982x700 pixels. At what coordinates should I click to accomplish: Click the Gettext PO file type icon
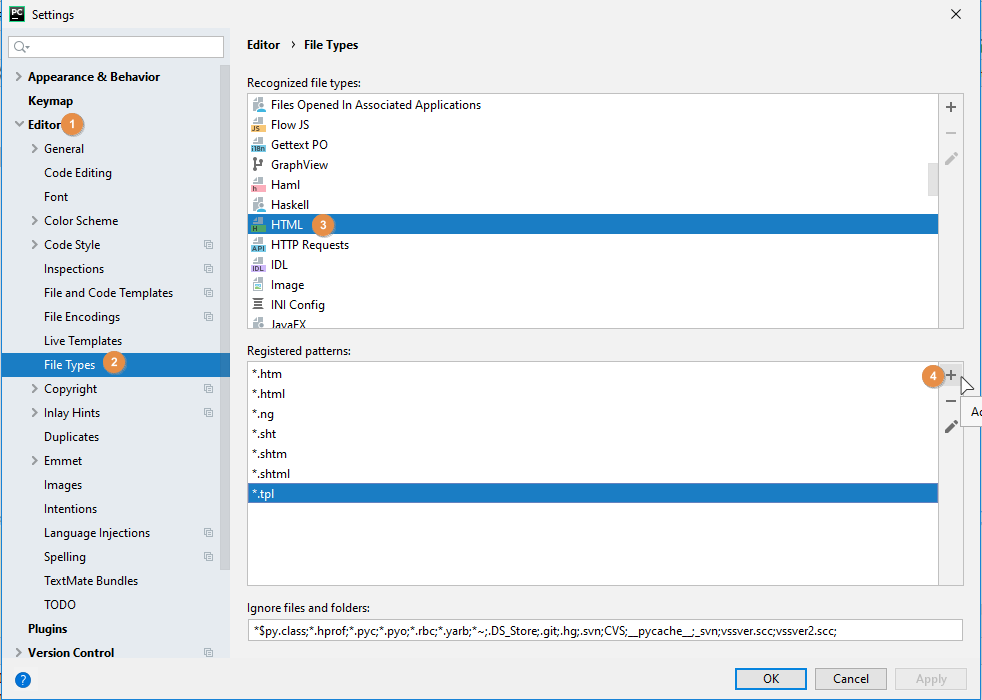pos(257,145)
